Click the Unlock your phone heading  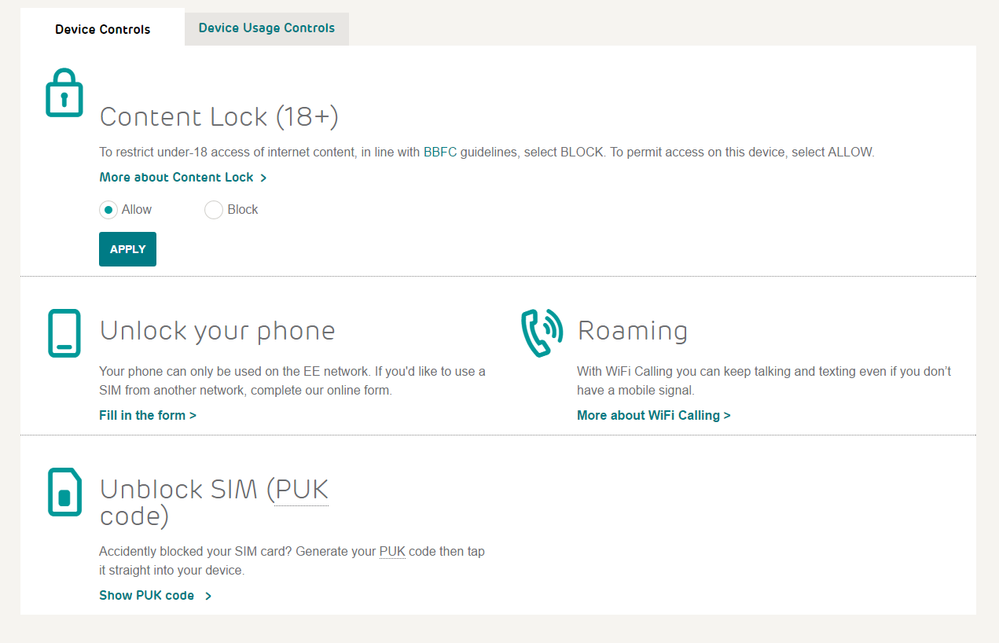(x=217, y=331)
